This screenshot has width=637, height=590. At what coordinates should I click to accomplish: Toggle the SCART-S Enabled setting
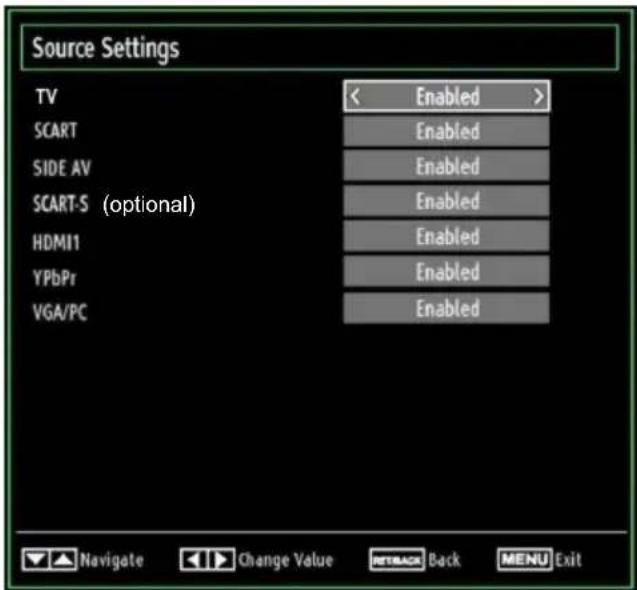(446, 201)
